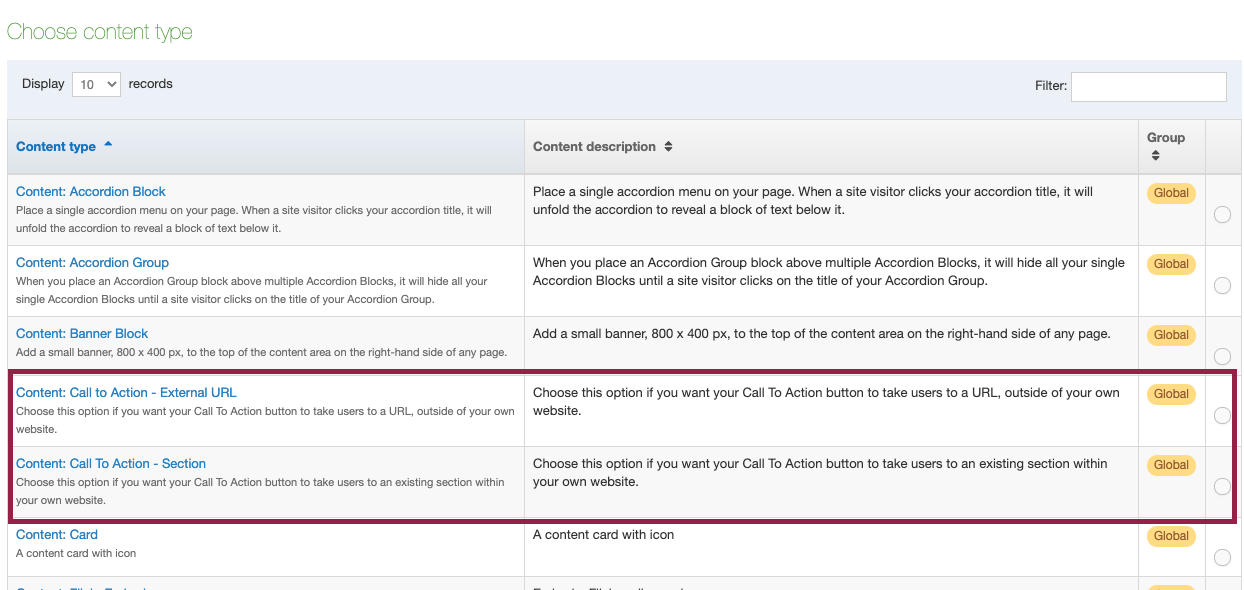Screen dimensions: 1244x590
Task: Select radio button for Call to Action External URL
Action: click(1222, 415)
